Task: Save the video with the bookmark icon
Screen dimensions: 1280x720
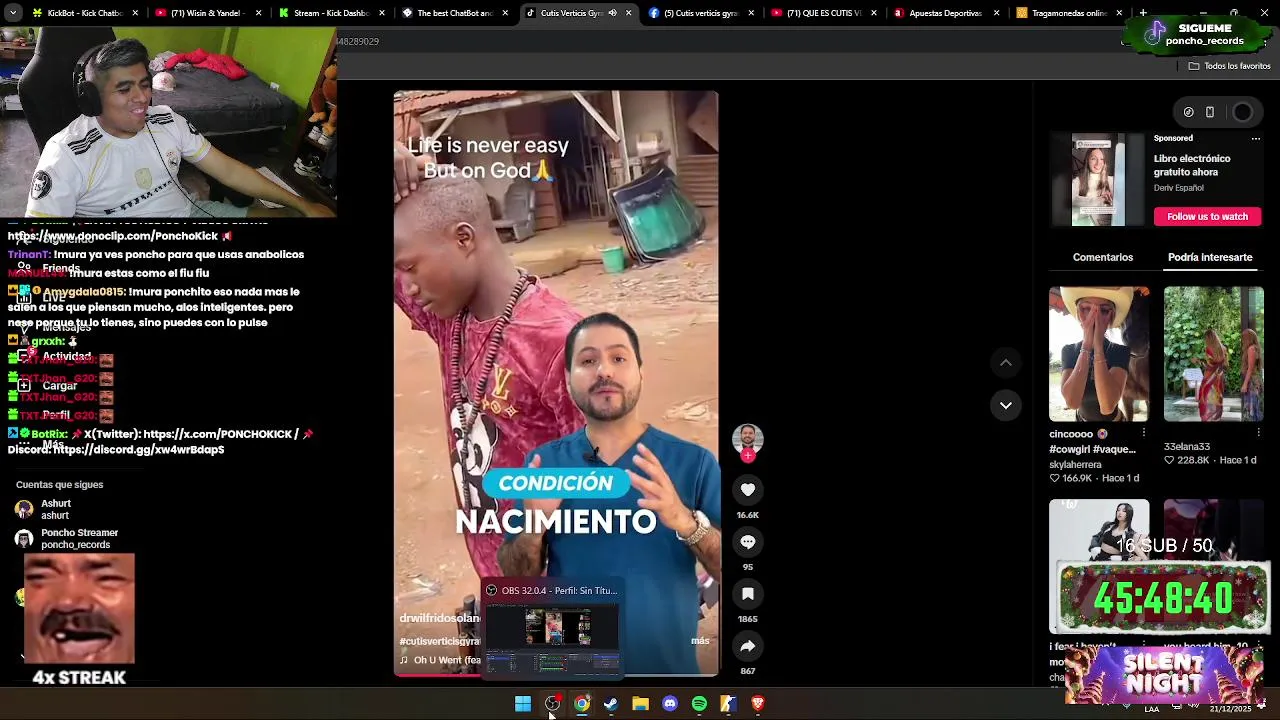Action: point(747,593)
